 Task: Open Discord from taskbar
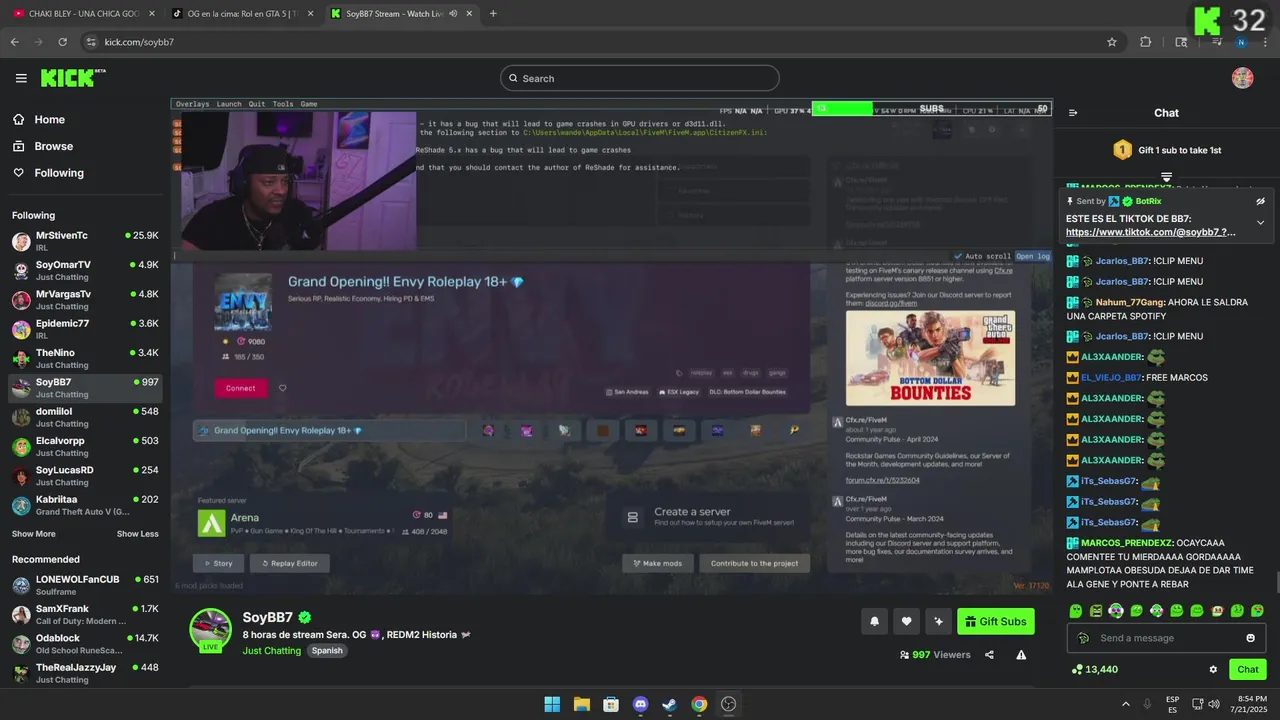coord(640,704)
